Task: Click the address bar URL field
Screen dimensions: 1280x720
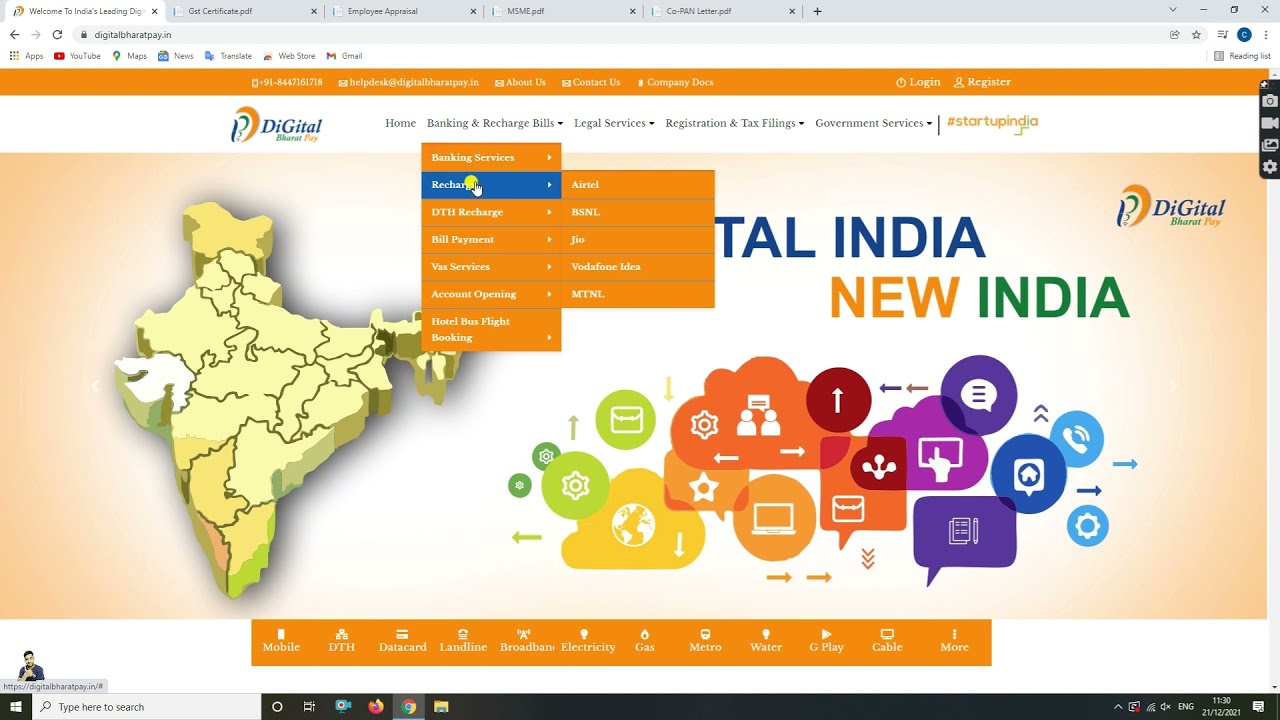Action: (x=620, y=34)
